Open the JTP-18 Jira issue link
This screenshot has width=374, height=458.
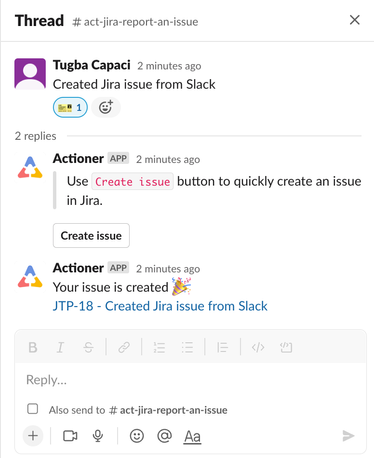pyautogui.click(x=160, y=306)
